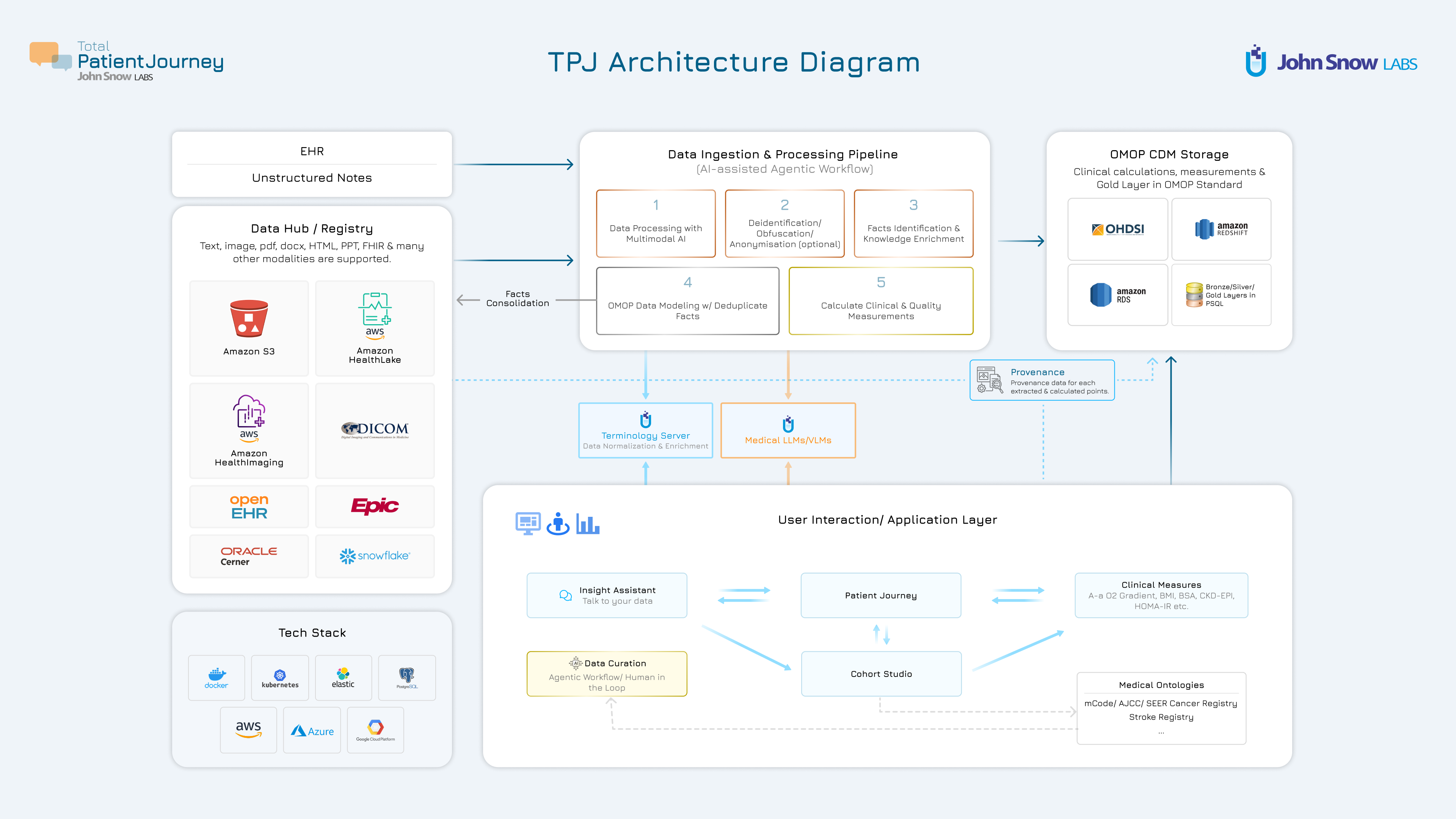Click the Data Curation AI chip icon
Viewport: 1456px width, 819px height.
point(576,663)
